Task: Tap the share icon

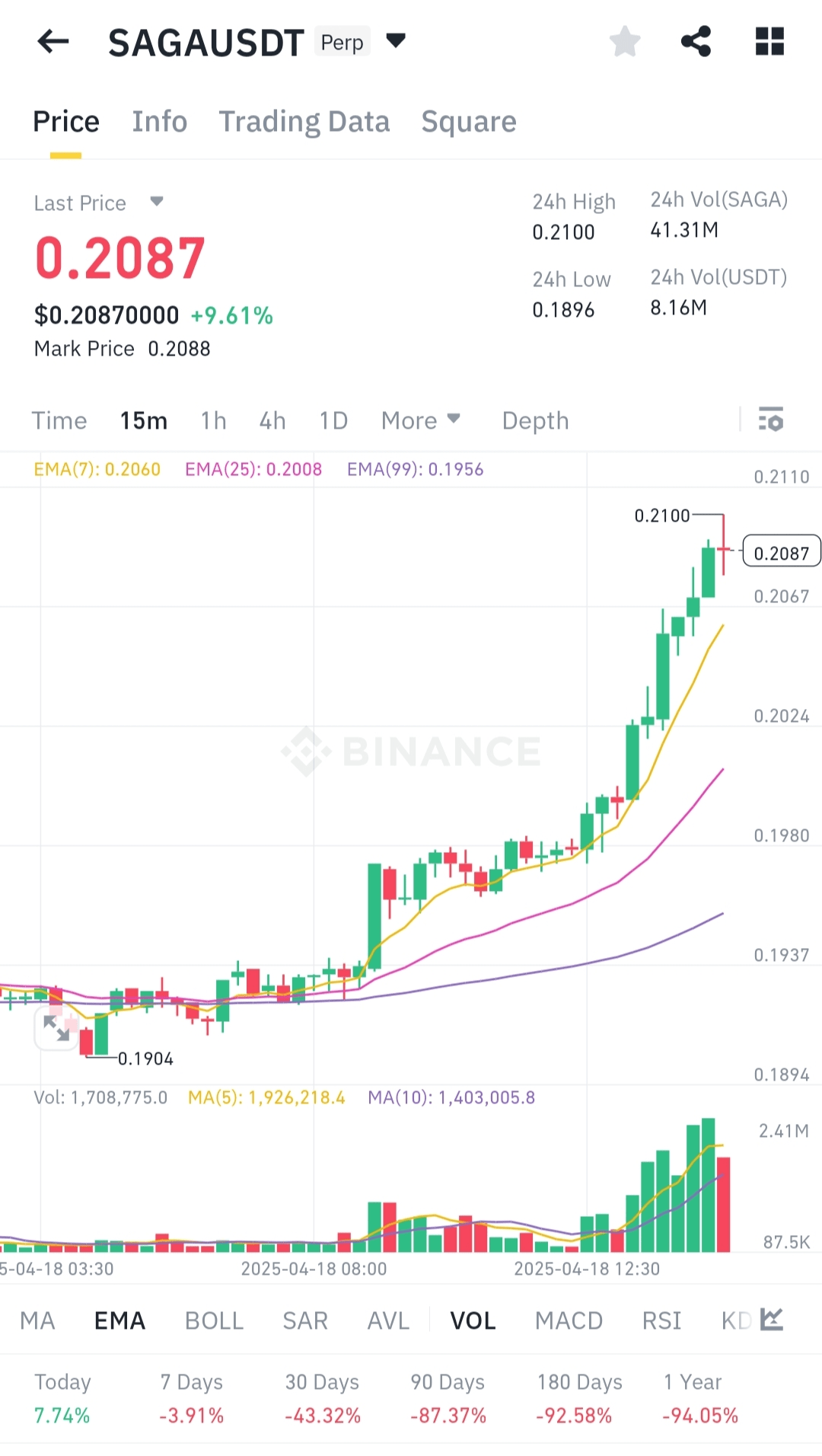Action: (x=696, y=41)
